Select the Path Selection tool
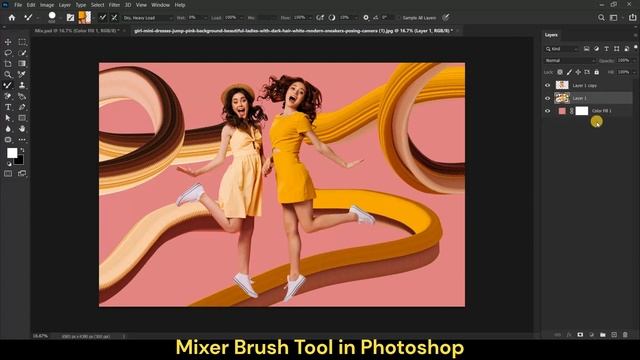The image size is (640, 360). point(8,118)
